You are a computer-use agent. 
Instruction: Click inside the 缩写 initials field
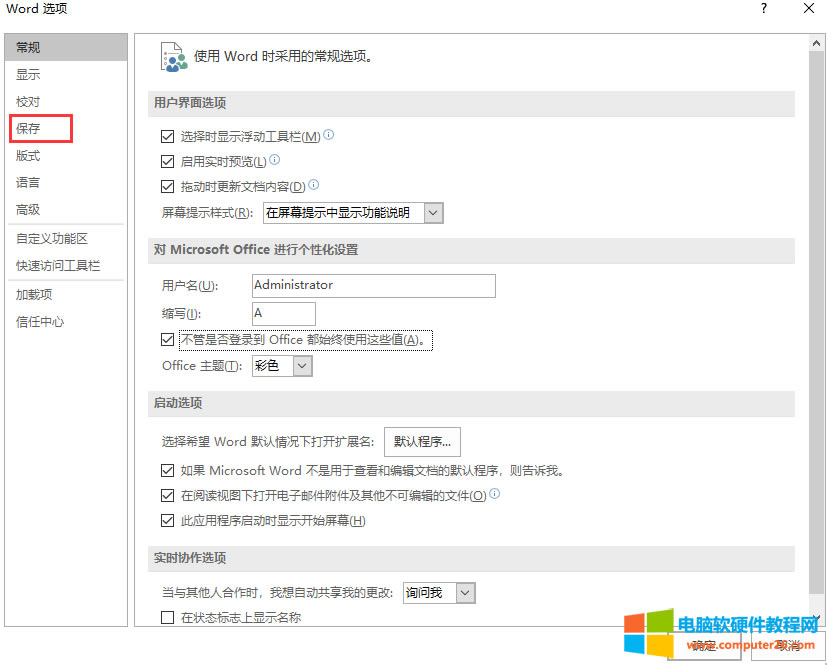tap(284, 314)
